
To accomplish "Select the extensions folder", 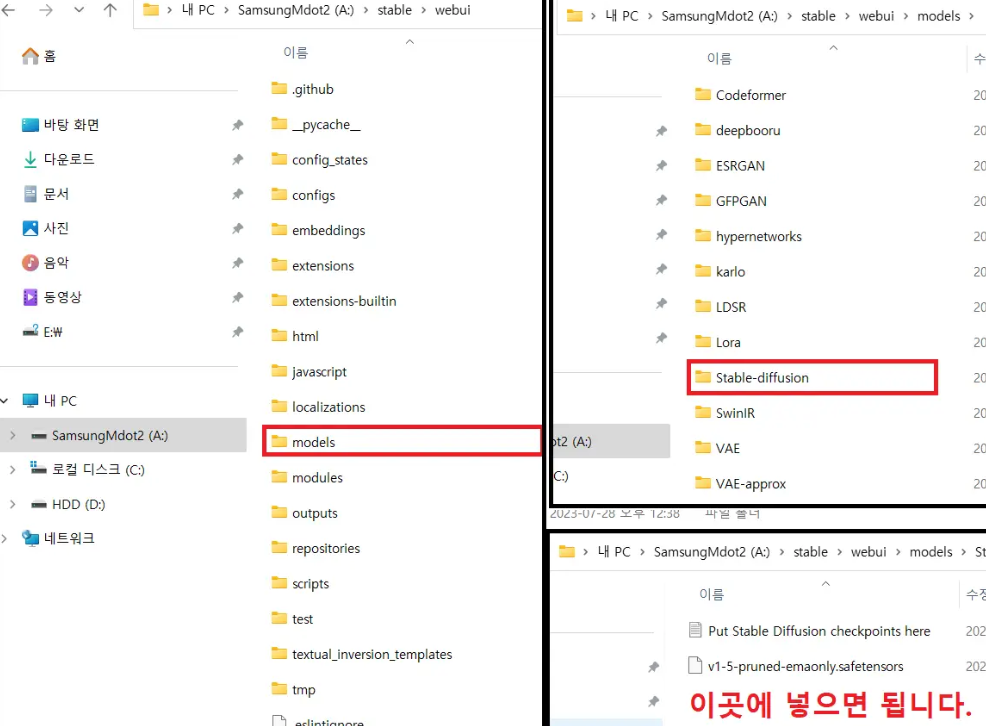I will 313,265.
